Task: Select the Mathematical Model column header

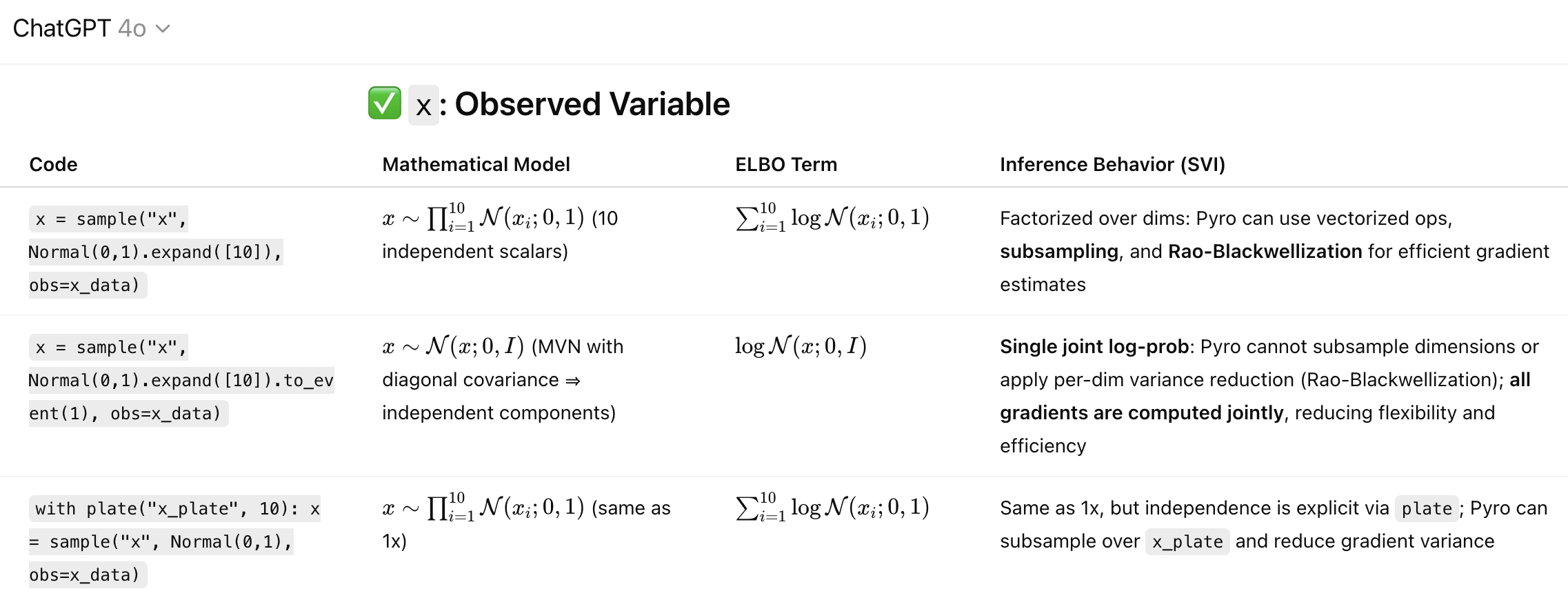Action: (x=476, y=164)
